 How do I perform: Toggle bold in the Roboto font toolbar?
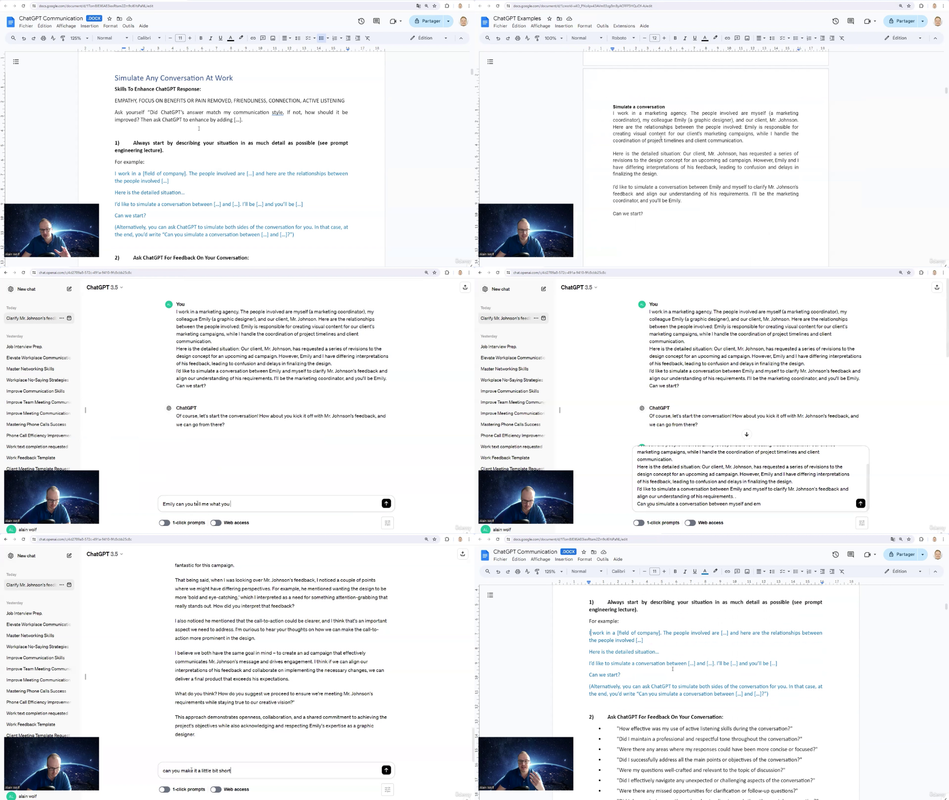(675, 38)
